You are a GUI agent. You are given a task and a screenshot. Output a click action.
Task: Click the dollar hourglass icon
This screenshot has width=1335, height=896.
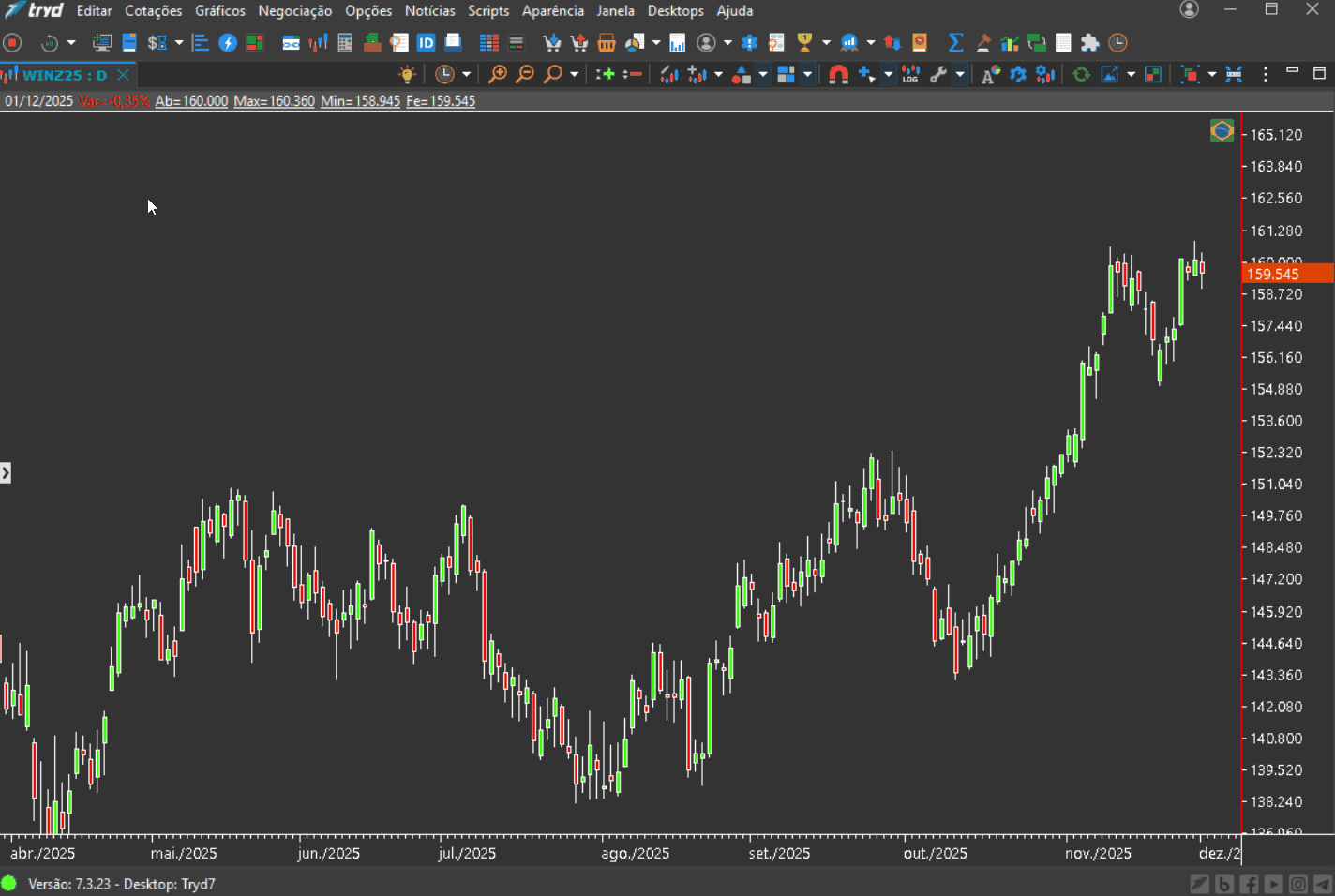157,43
